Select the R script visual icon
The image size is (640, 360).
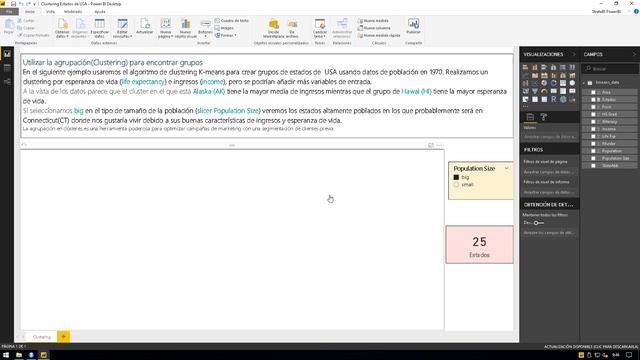[x=553, y=99]
